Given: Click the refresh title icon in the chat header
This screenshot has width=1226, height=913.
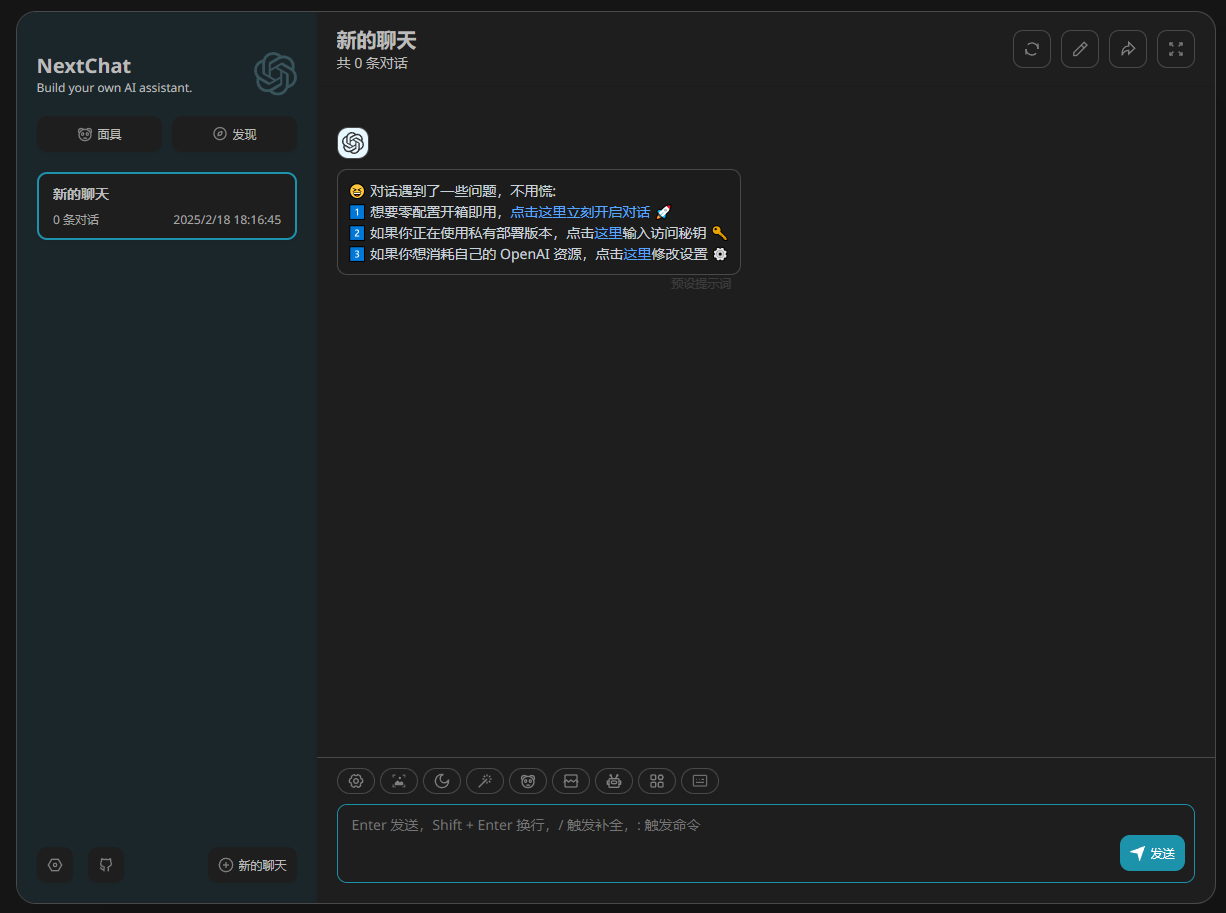Looking at the screenshot, I should point(1032,49).
